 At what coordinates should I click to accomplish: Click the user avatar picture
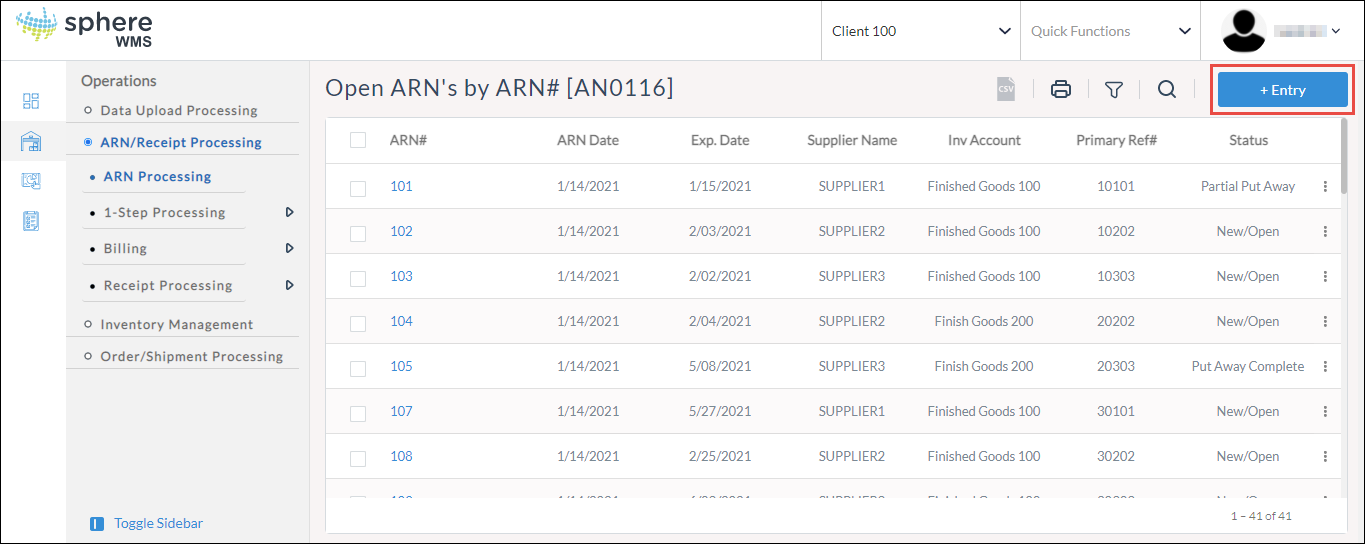point(1244,31)
